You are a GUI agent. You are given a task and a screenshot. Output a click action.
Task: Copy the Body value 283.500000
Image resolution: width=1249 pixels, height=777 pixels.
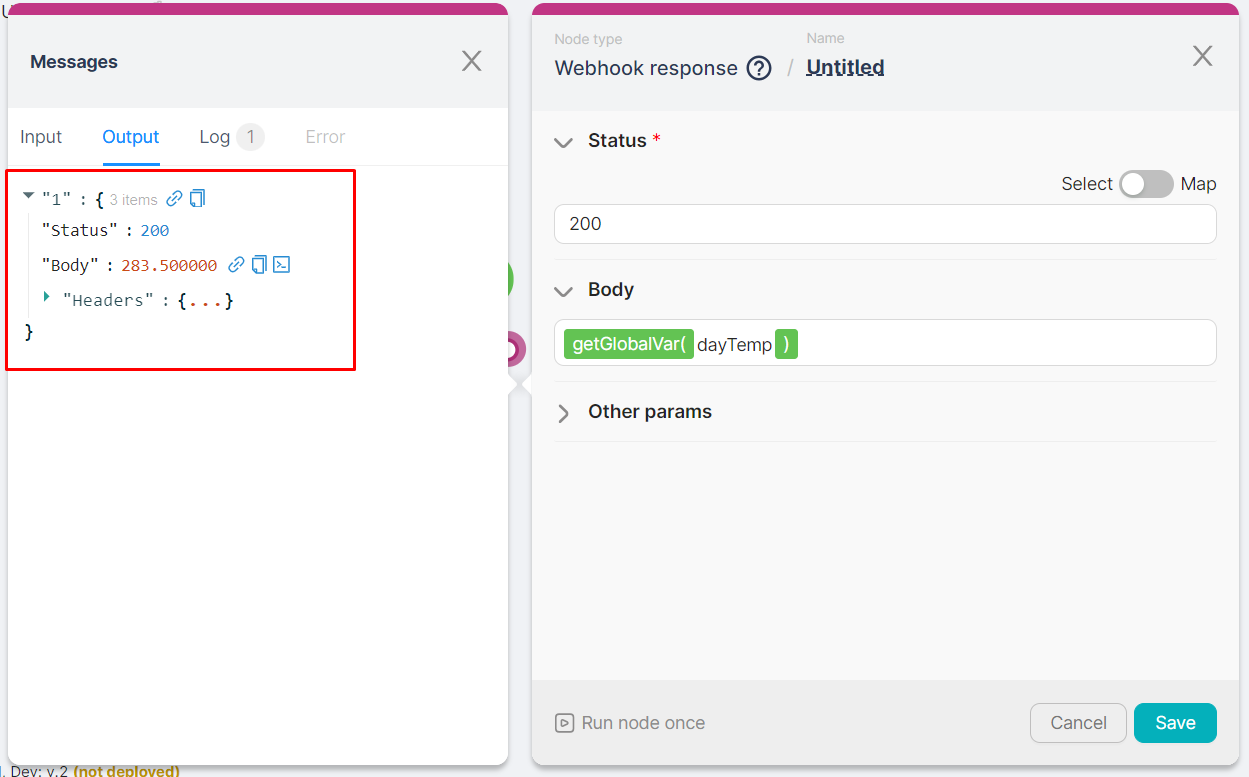[259, 265]
